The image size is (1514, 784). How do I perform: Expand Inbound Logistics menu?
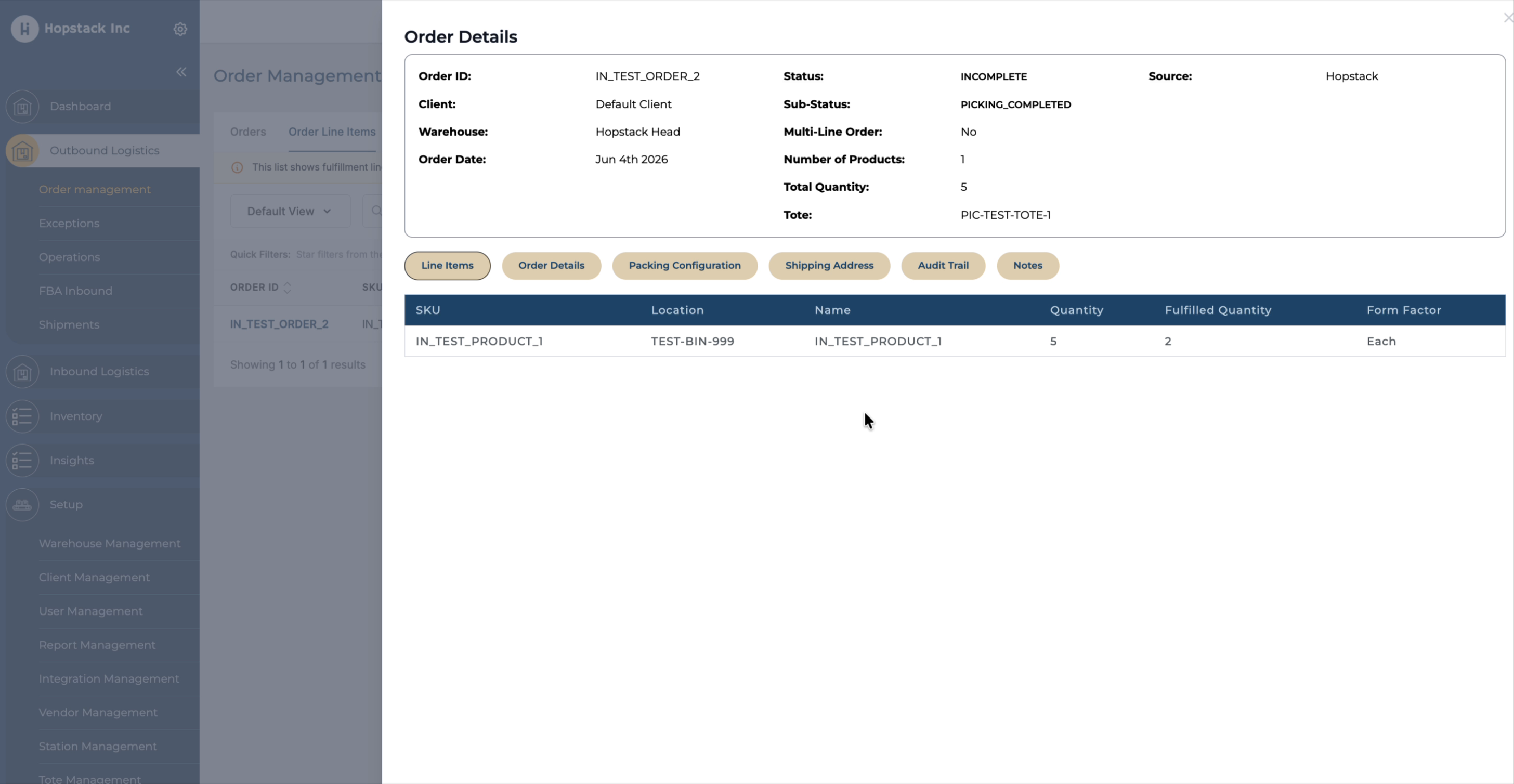(99, 371)
